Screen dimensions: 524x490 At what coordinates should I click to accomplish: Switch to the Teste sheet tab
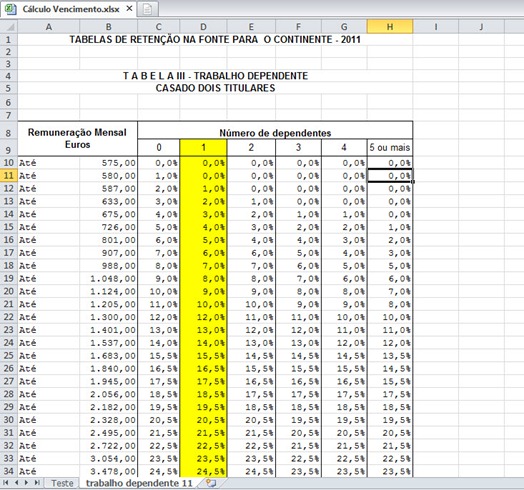click(x=62, y=483)
